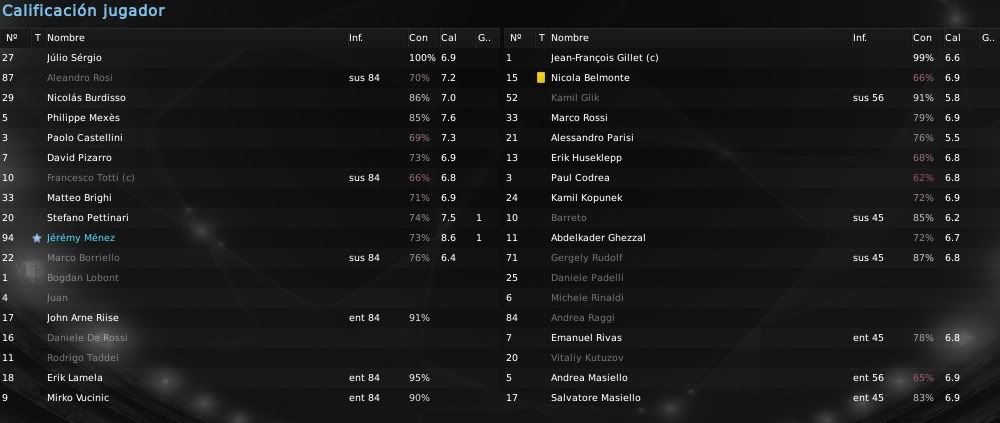This screenshot has width=1000, height=423.
Task: Open Jérémy Ménez player profile
Action: pyautogui.click(x=81, y=238)
